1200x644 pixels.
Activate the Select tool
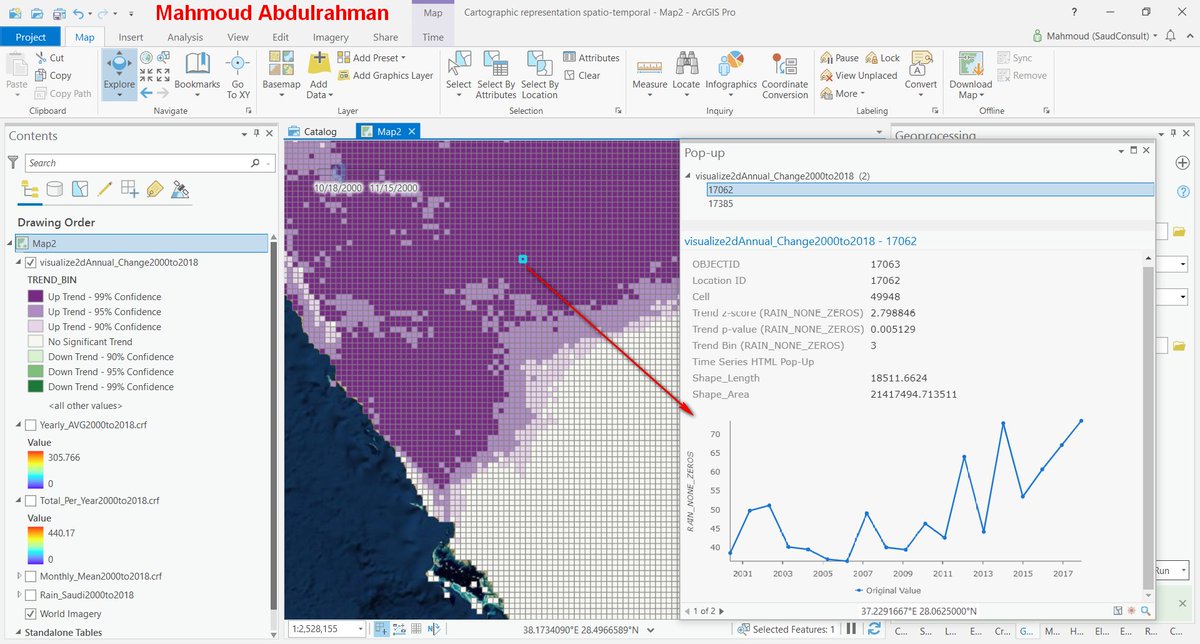[458, 75]
